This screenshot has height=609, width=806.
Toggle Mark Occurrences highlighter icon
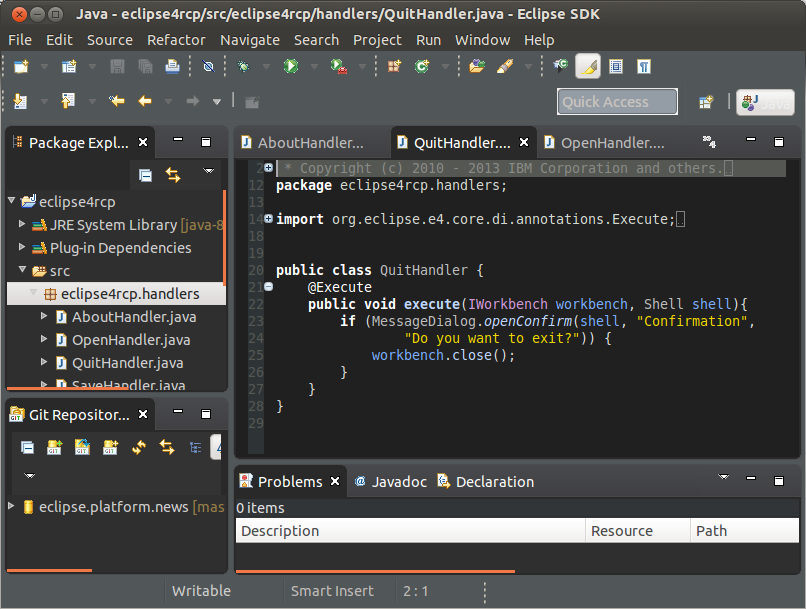[588, 66]
